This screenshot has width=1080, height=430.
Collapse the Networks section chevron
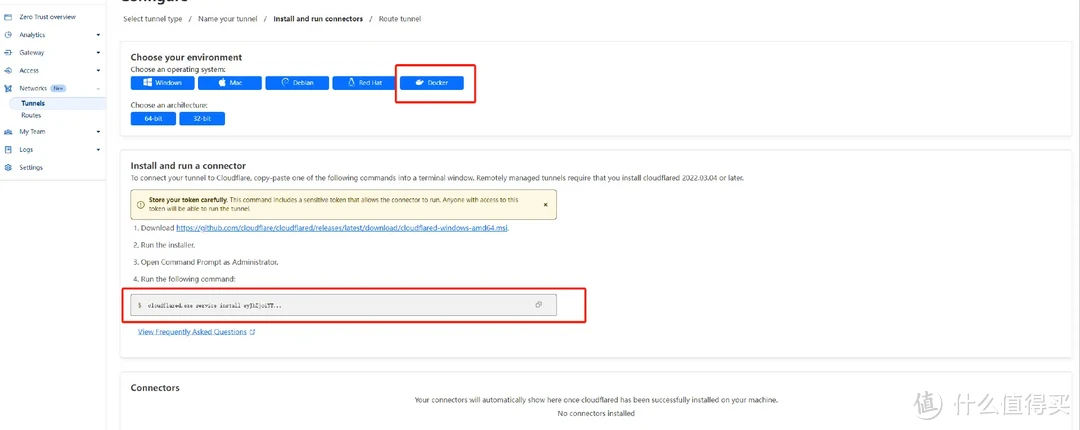98,89
